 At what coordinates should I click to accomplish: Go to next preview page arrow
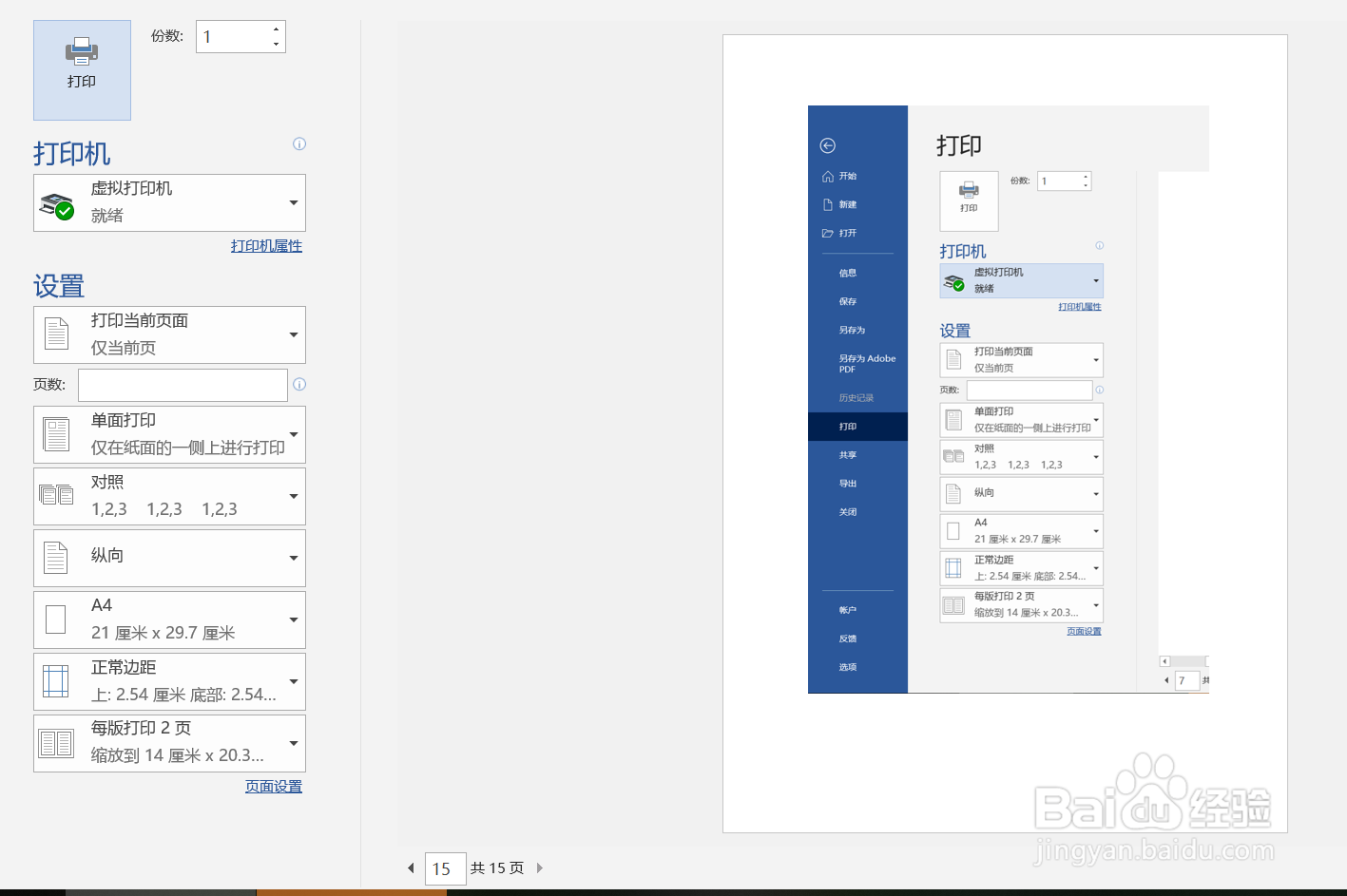(540, 867)
